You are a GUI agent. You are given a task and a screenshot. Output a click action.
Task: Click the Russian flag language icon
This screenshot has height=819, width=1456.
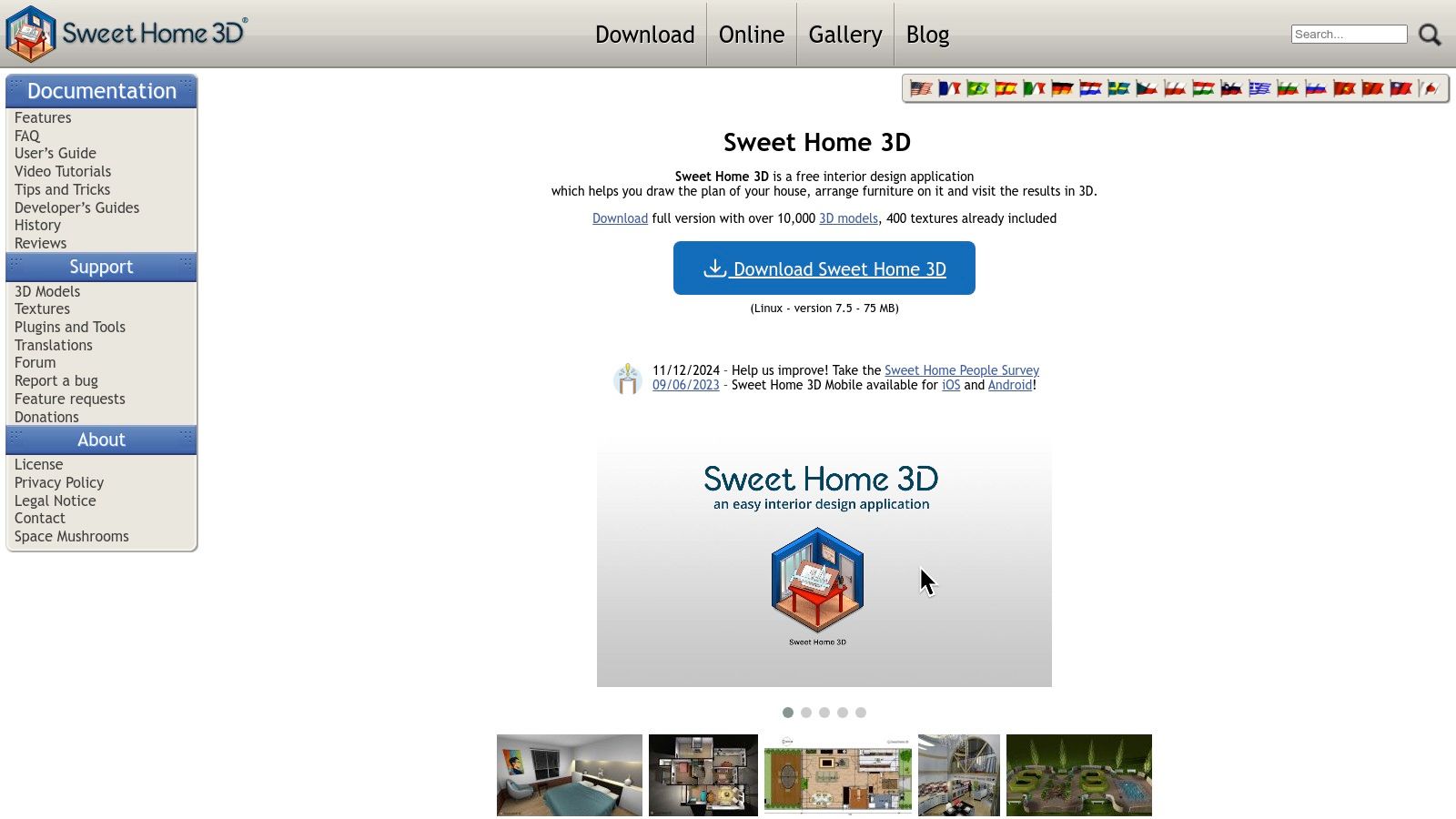[1316, 88]
